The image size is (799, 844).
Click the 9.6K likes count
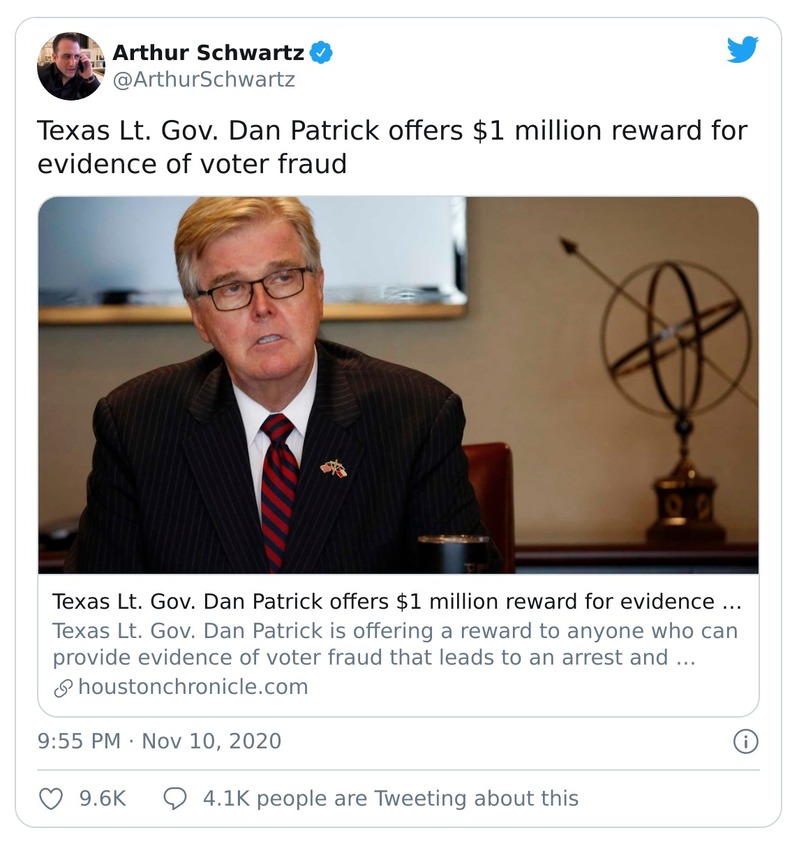(102, 798)
